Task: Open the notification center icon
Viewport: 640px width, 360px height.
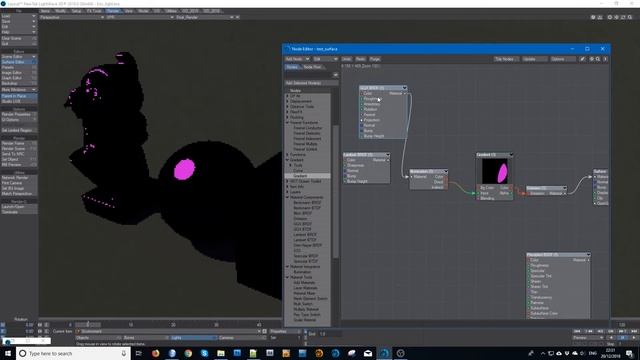Action: point(629,353)
